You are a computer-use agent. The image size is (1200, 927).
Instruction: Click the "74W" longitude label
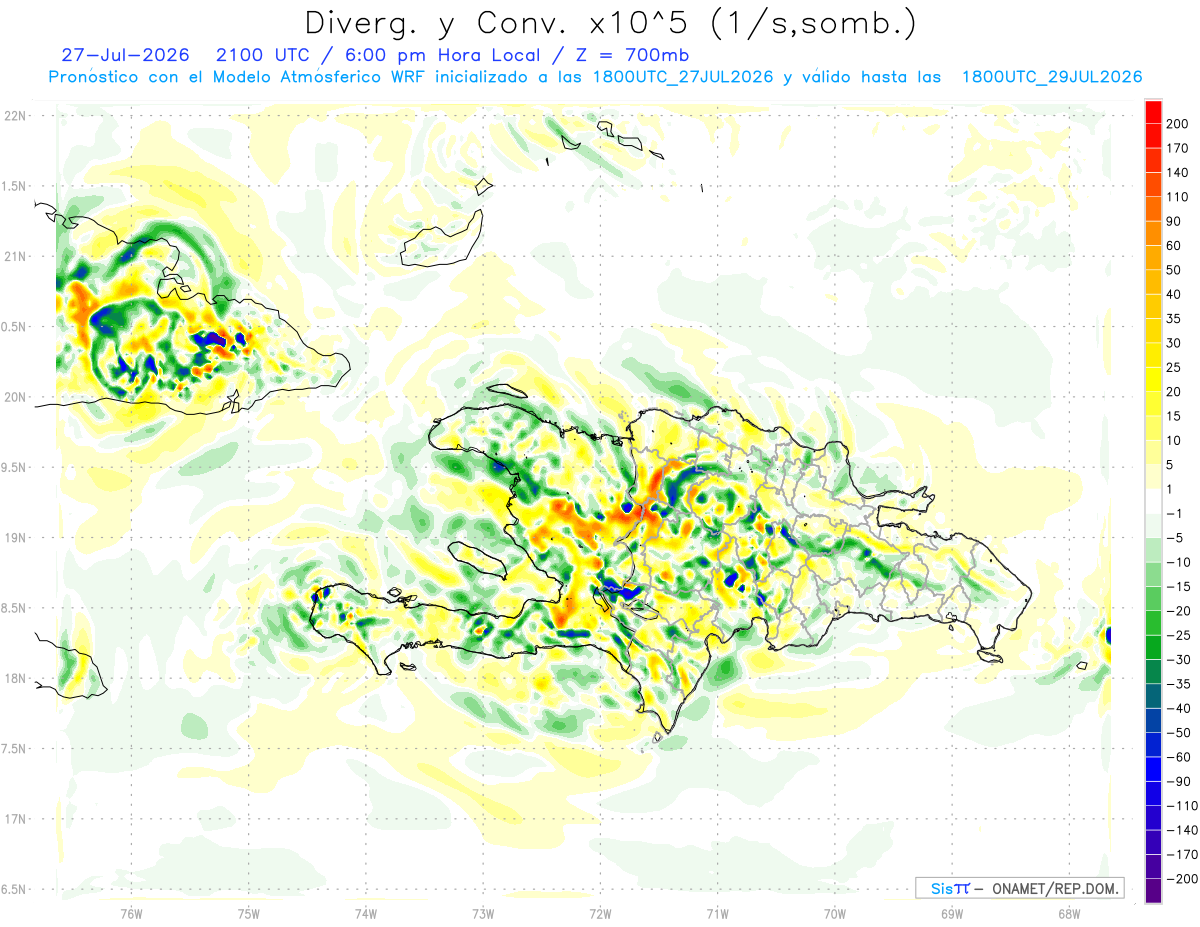(x=366, y=913)
